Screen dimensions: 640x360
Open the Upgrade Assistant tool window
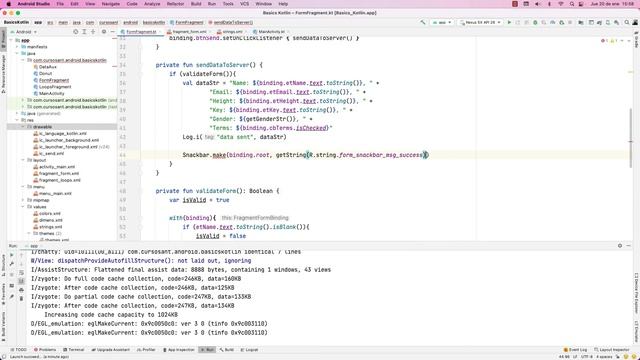(111, 350)
